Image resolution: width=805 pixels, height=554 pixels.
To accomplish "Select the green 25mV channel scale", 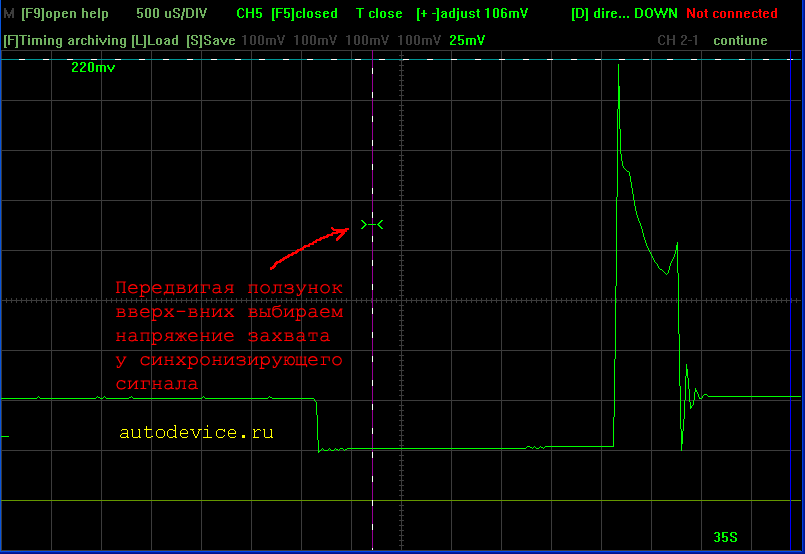I will (467, 40).
